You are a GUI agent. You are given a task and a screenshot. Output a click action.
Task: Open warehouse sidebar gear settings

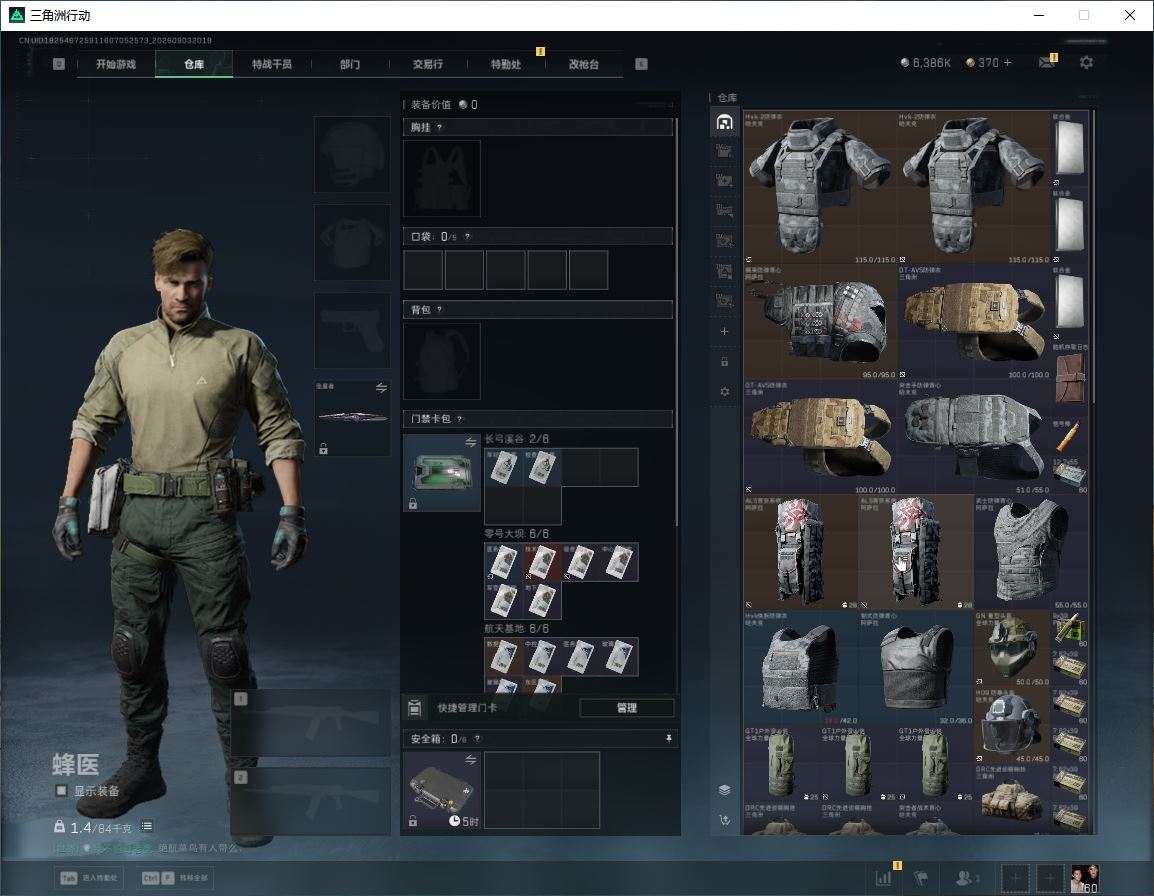pos(724,392)
